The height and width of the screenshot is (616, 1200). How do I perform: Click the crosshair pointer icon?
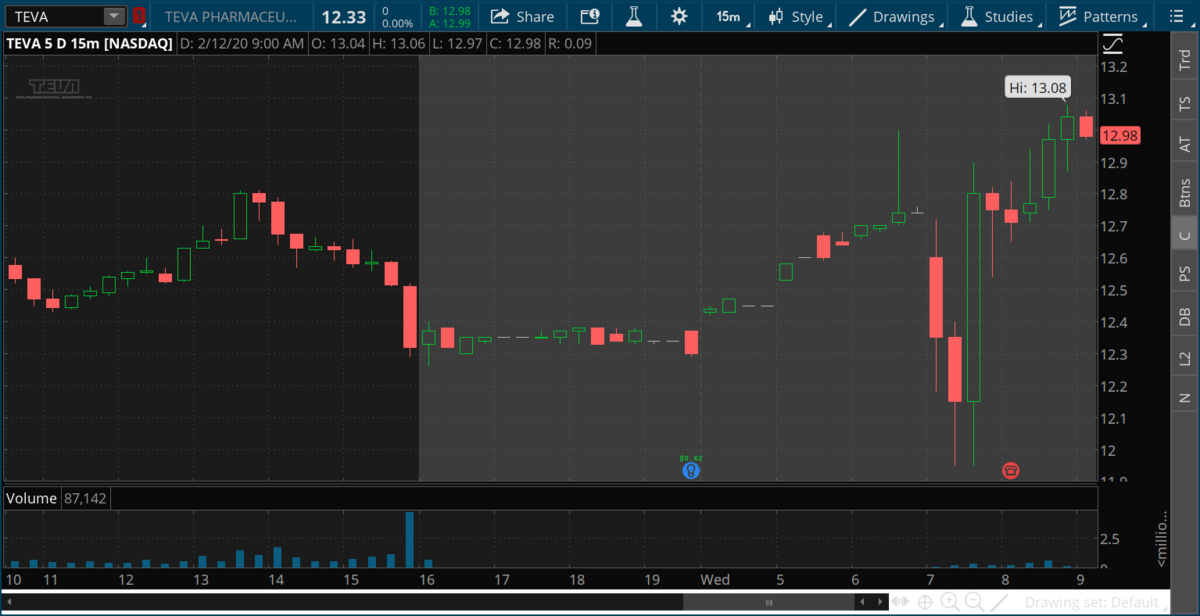point(926,603)
